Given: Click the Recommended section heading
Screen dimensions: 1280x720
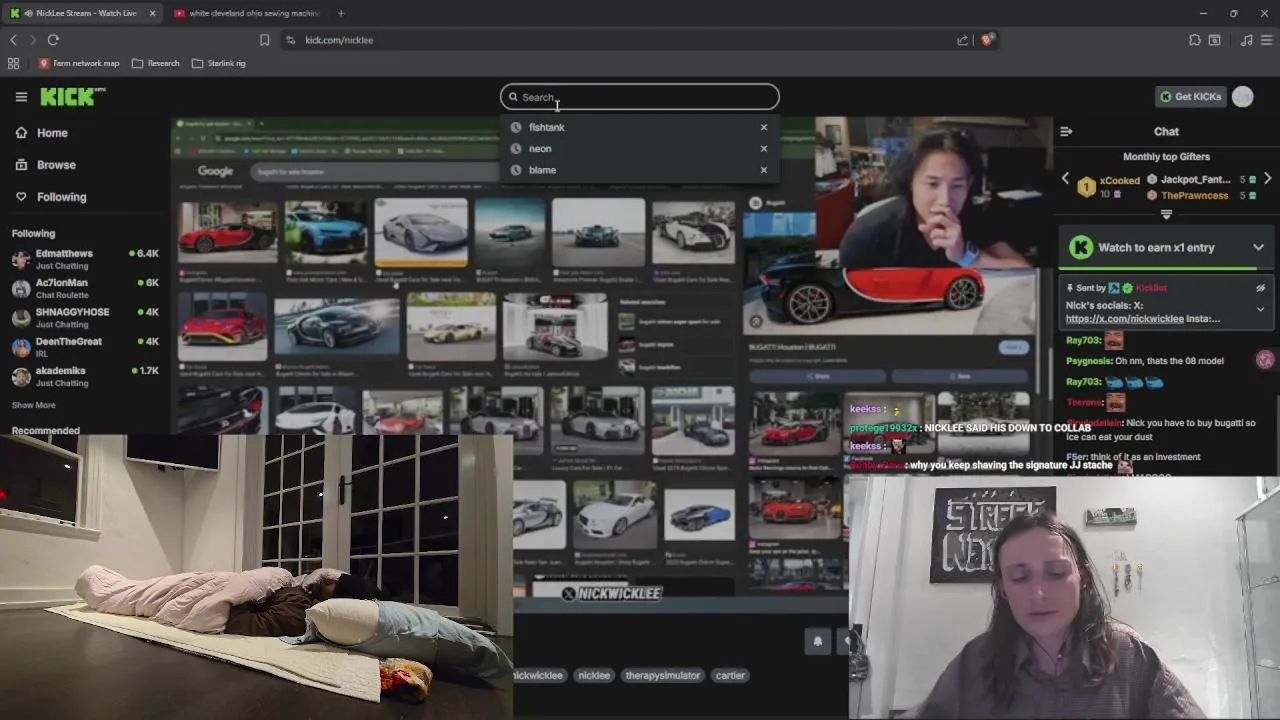Looking at the screenshot, I should pyautogui.click(x=45, y=430).
